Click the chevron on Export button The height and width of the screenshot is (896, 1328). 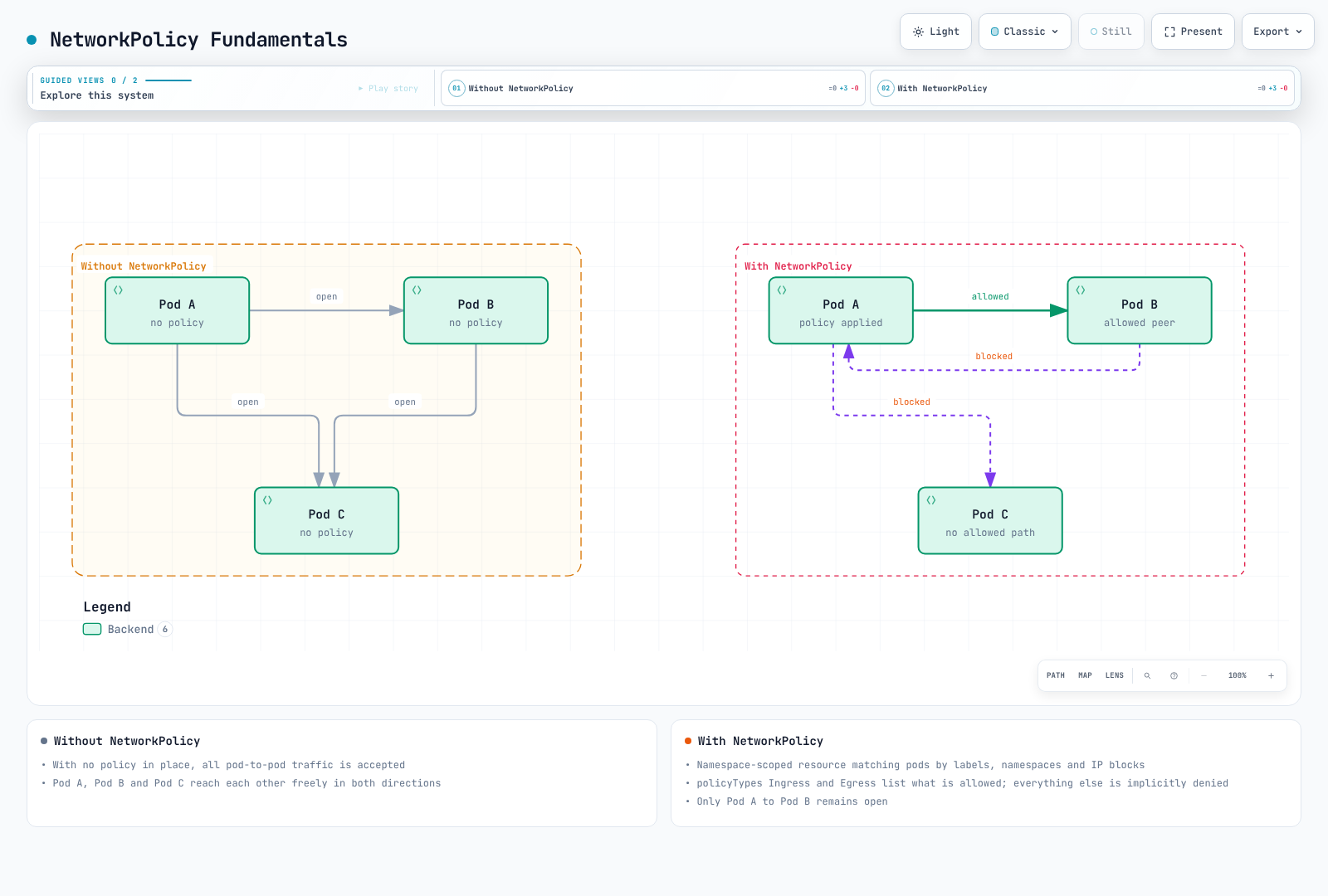click(x=1299, y=32)
